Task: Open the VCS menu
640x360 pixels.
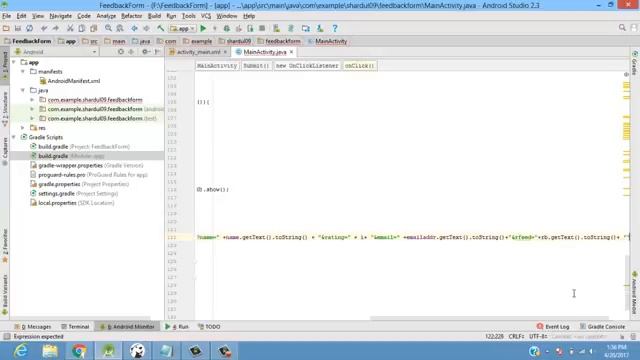Action: tap(206, 16)
